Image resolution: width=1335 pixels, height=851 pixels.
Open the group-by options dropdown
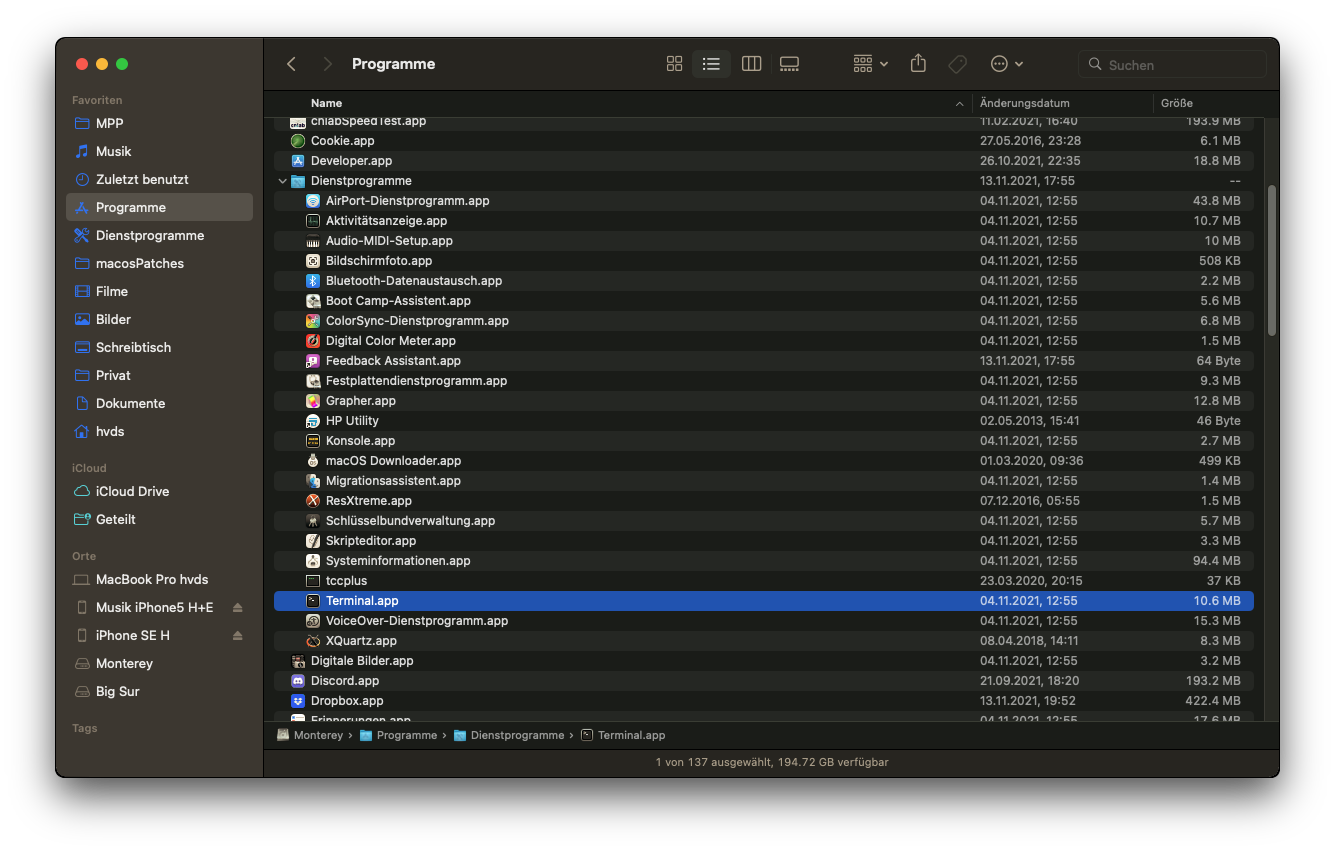[870, 64]
